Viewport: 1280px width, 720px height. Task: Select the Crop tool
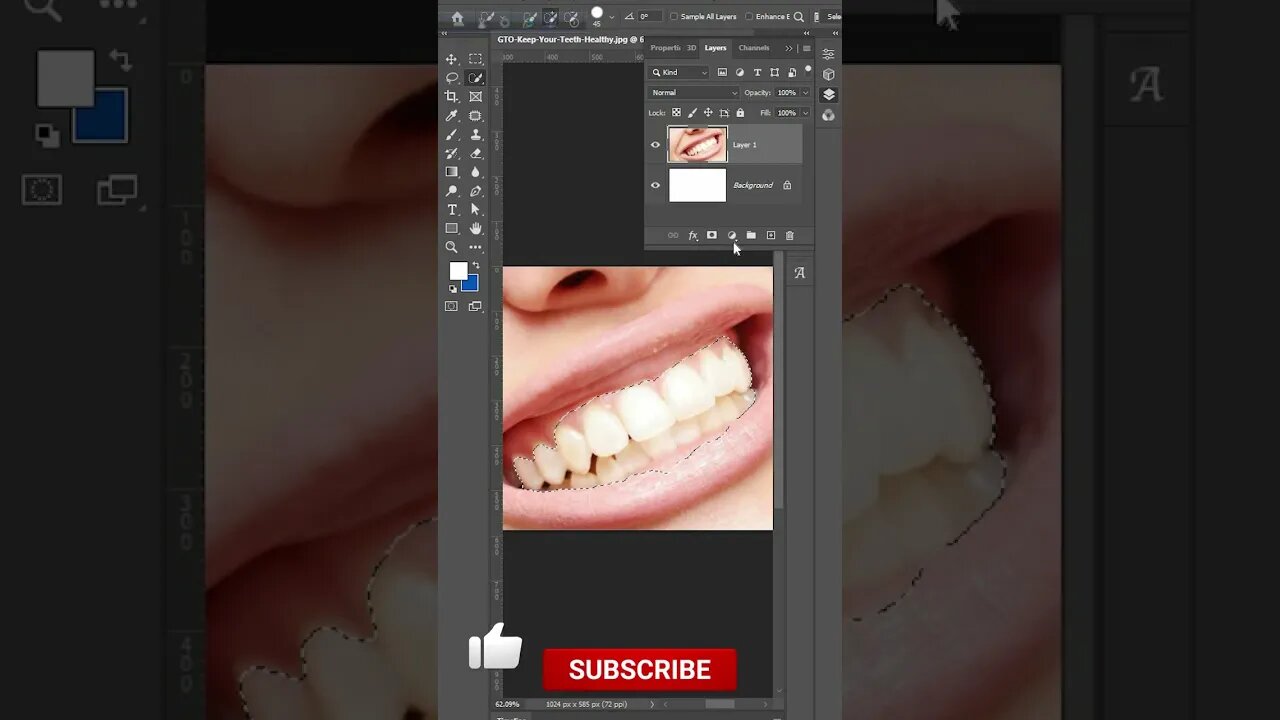tap(452, 97)
